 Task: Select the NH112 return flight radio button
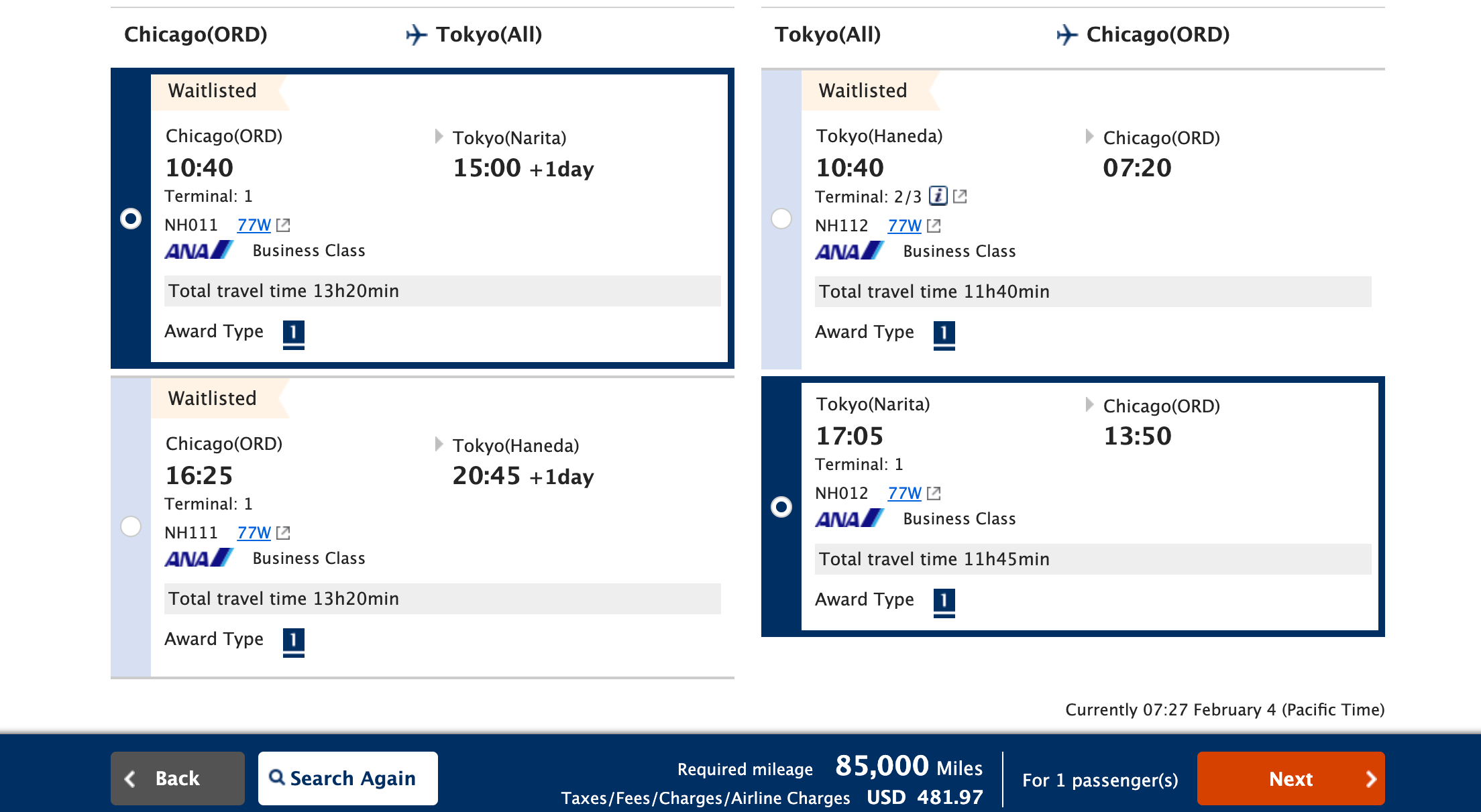[x=781, y=219]
